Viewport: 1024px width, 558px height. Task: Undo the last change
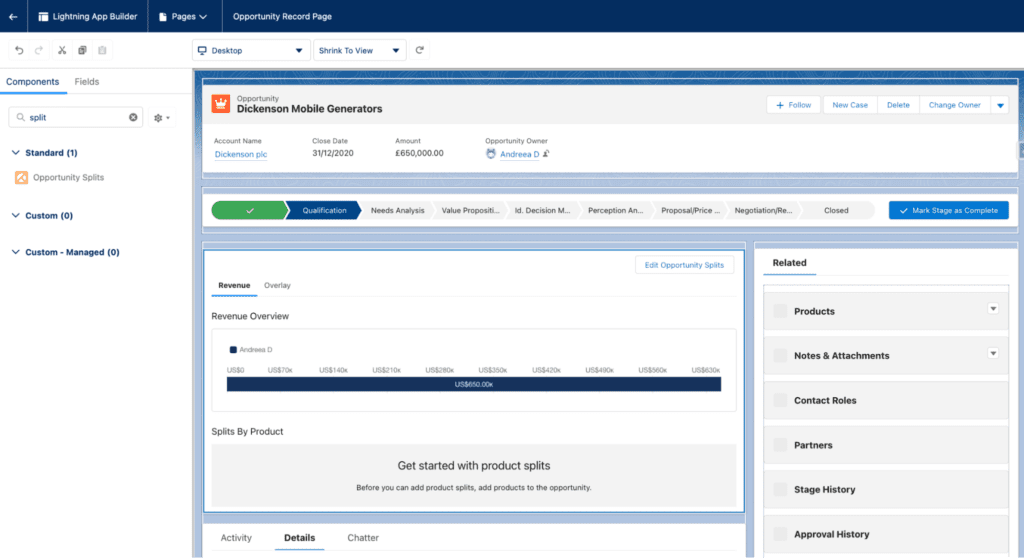(x=19, y=50)
